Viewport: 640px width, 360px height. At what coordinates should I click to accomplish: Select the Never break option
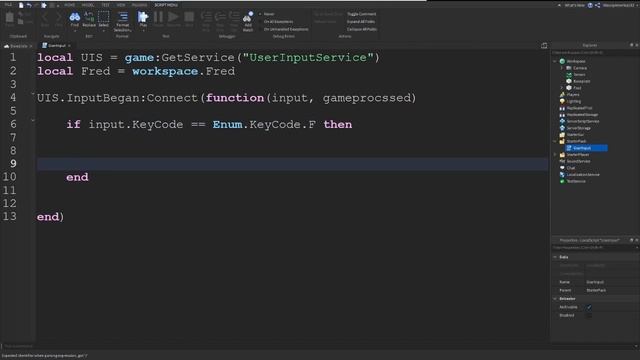pyautogui.click(x=267, y=14)
